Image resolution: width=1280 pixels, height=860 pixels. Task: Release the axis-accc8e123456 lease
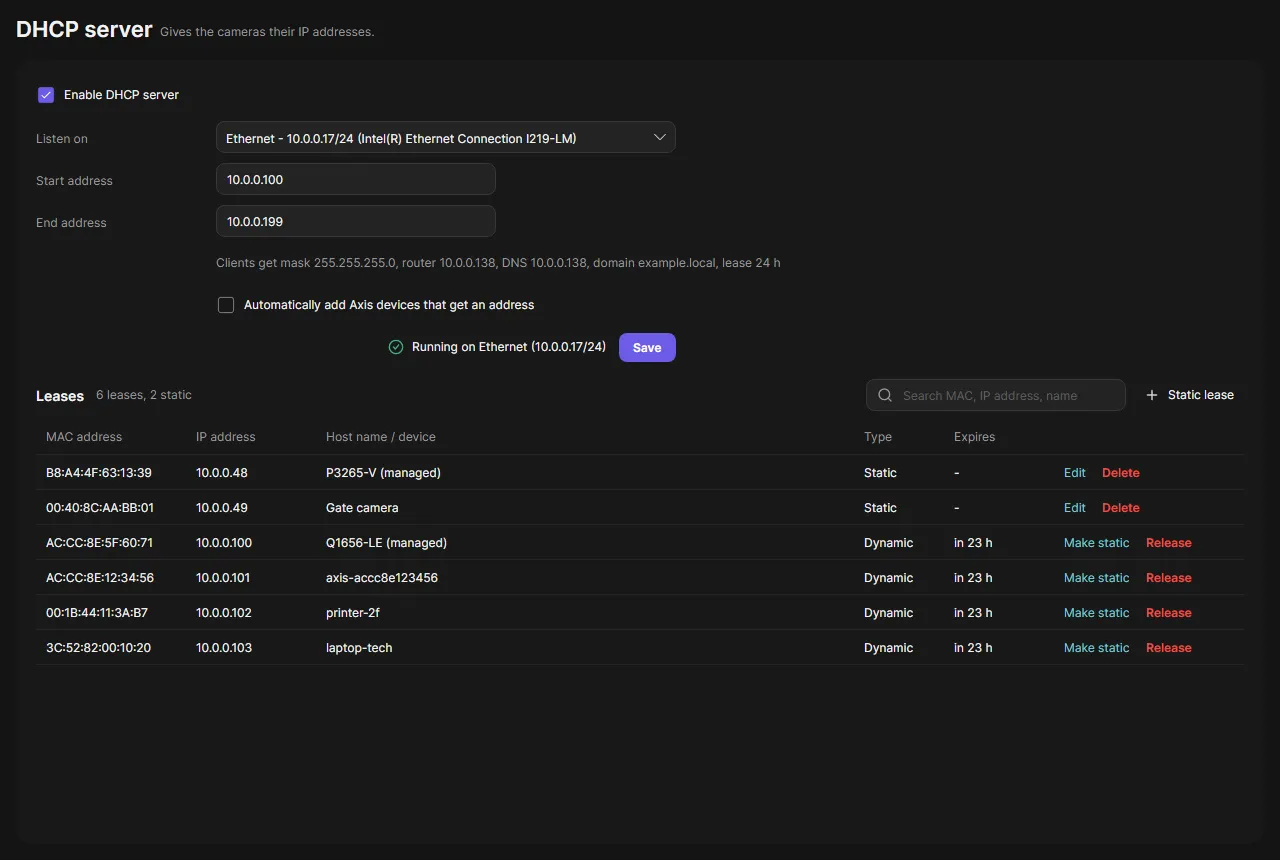pos(1169,578)
